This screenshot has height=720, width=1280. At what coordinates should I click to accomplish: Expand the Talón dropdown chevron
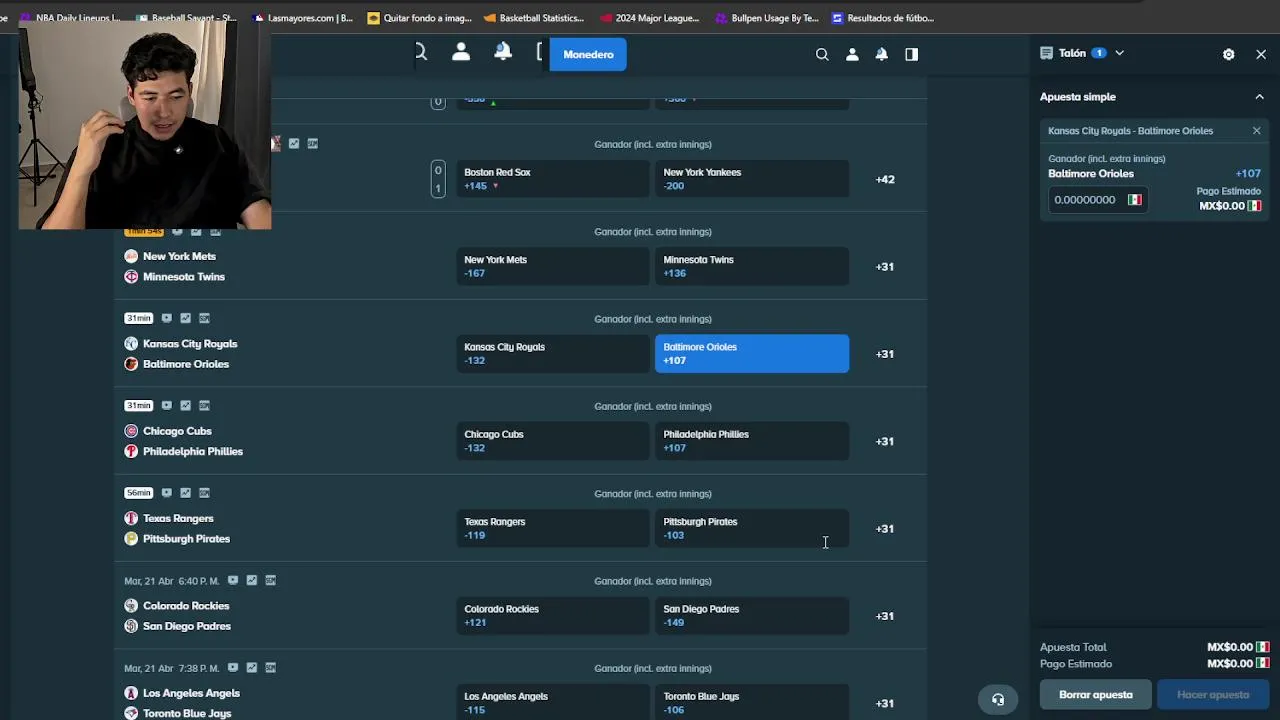pyautogui.click(x=1119, y=53)
